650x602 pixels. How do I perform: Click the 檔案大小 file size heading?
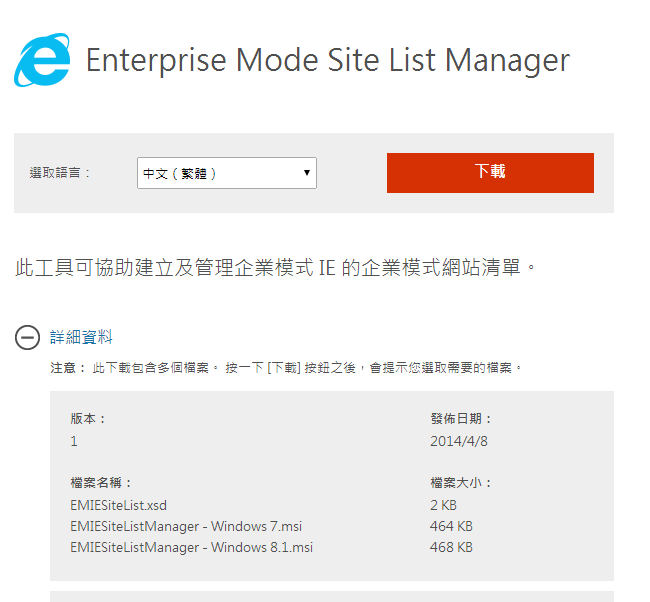461,483
